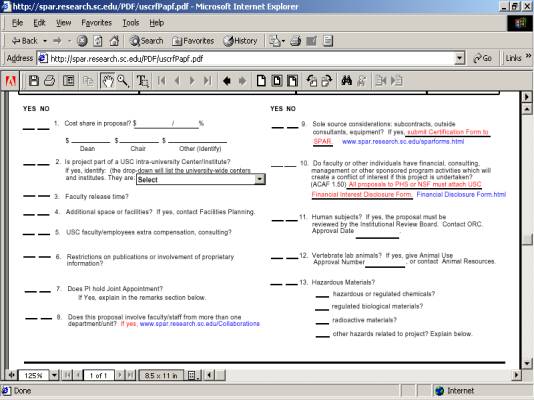Image resolution: width=534 pixels, height=400 pixels.
Task: Click the go to previous view arrow
Action: point(227,81)
